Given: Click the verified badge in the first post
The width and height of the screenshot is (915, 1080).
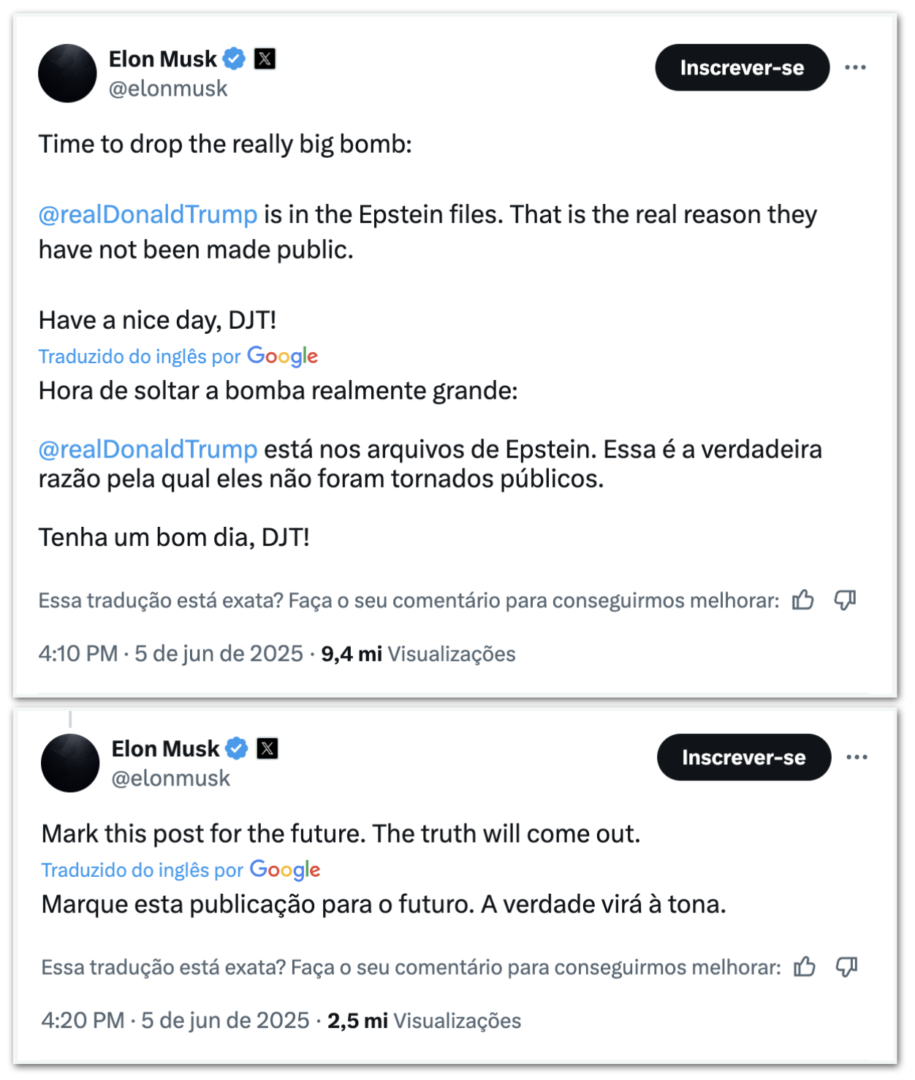Looking at the screenshot, I should [x=234, y=59].
